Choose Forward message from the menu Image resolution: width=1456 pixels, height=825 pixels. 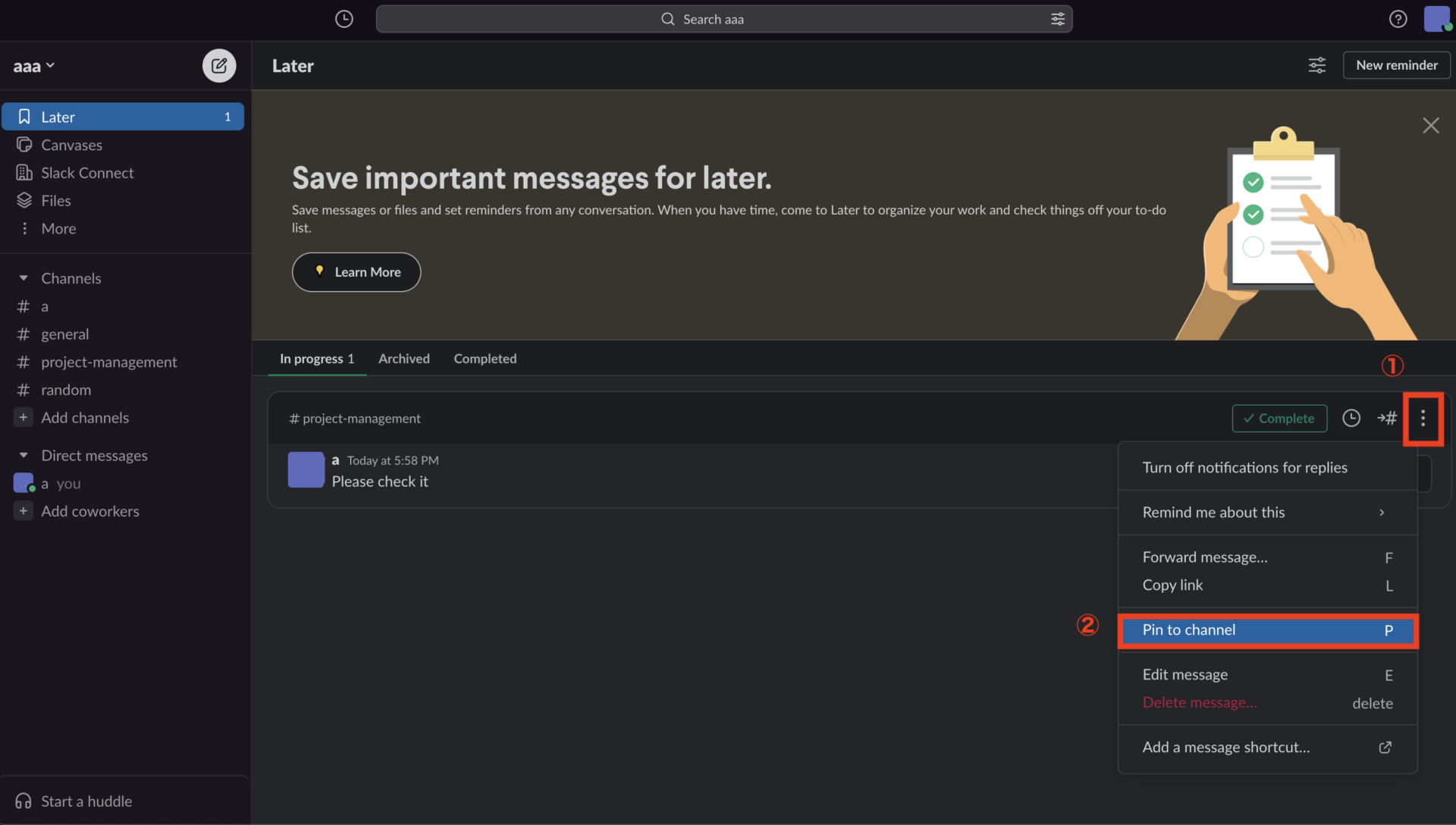point(1204,557)
